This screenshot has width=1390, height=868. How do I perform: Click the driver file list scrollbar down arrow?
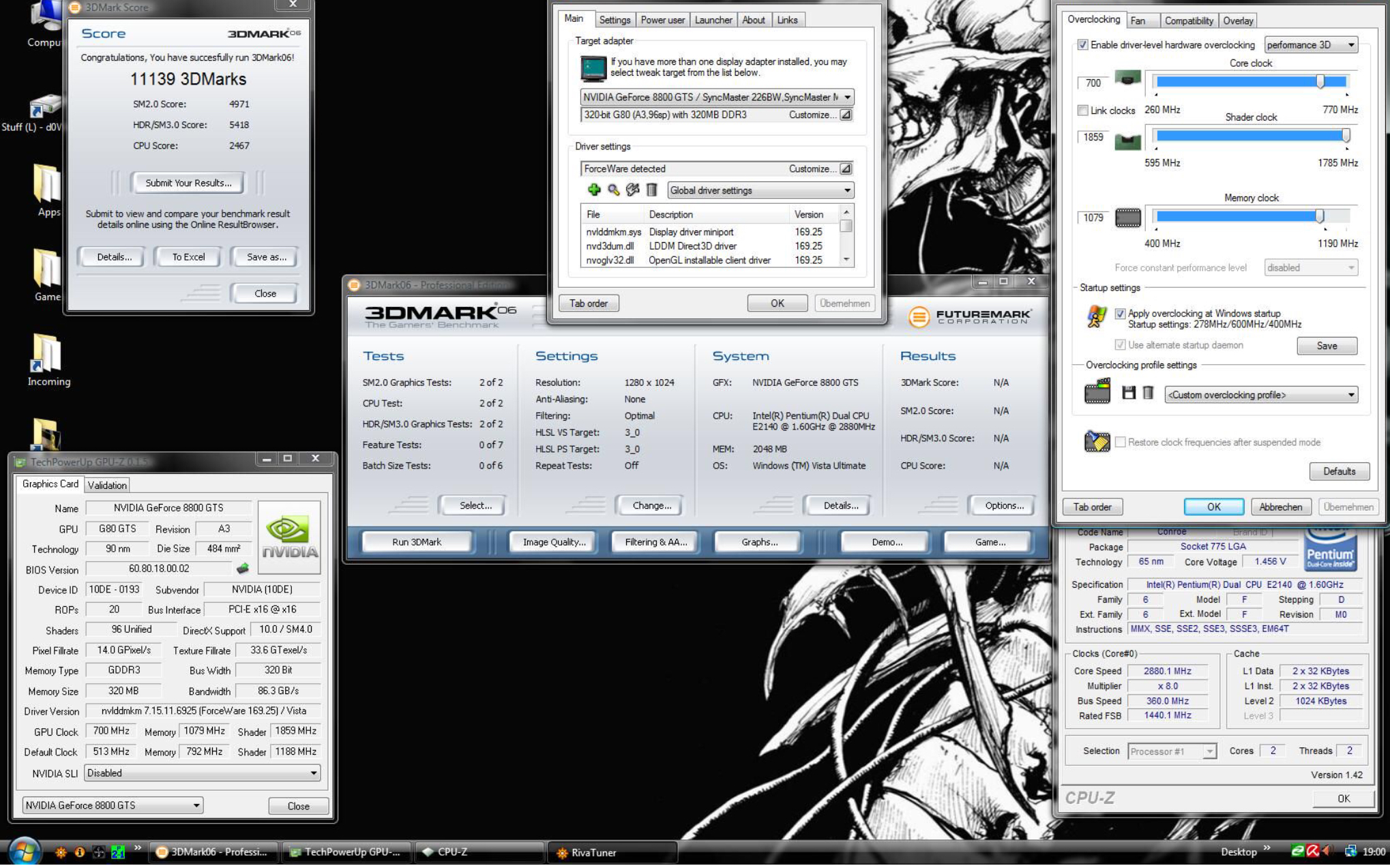[x=846, y=259]
